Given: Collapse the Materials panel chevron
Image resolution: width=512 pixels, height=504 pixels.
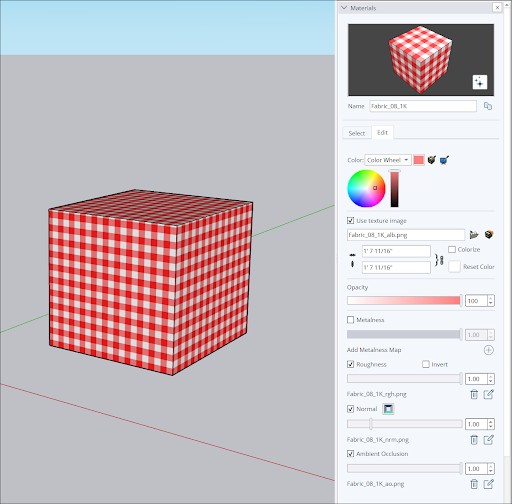Looking at the screenshot, I should [x=344, y=8].
